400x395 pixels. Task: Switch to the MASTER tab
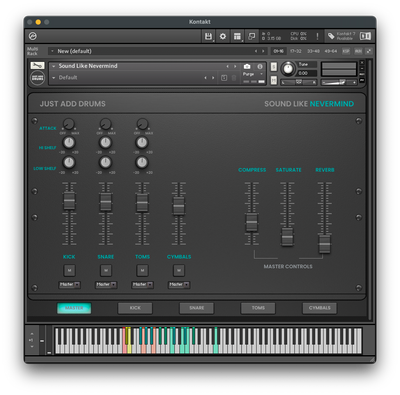pyautogui.click(x=74, y=308)
